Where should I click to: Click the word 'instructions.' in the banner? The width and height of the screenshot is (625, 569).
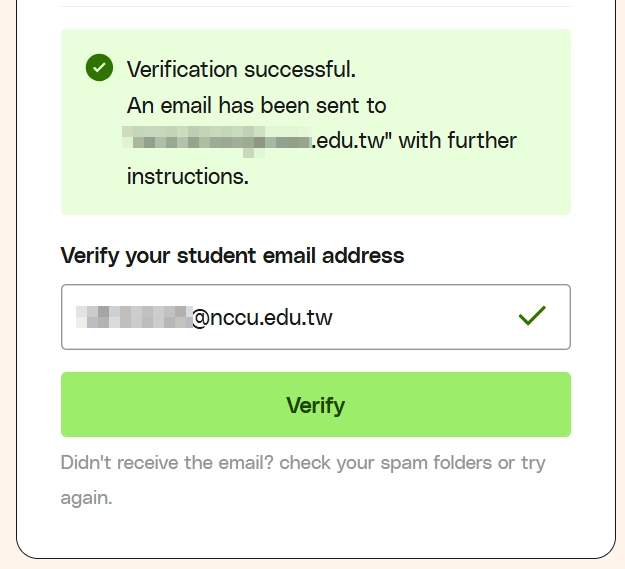click(188, 176)
